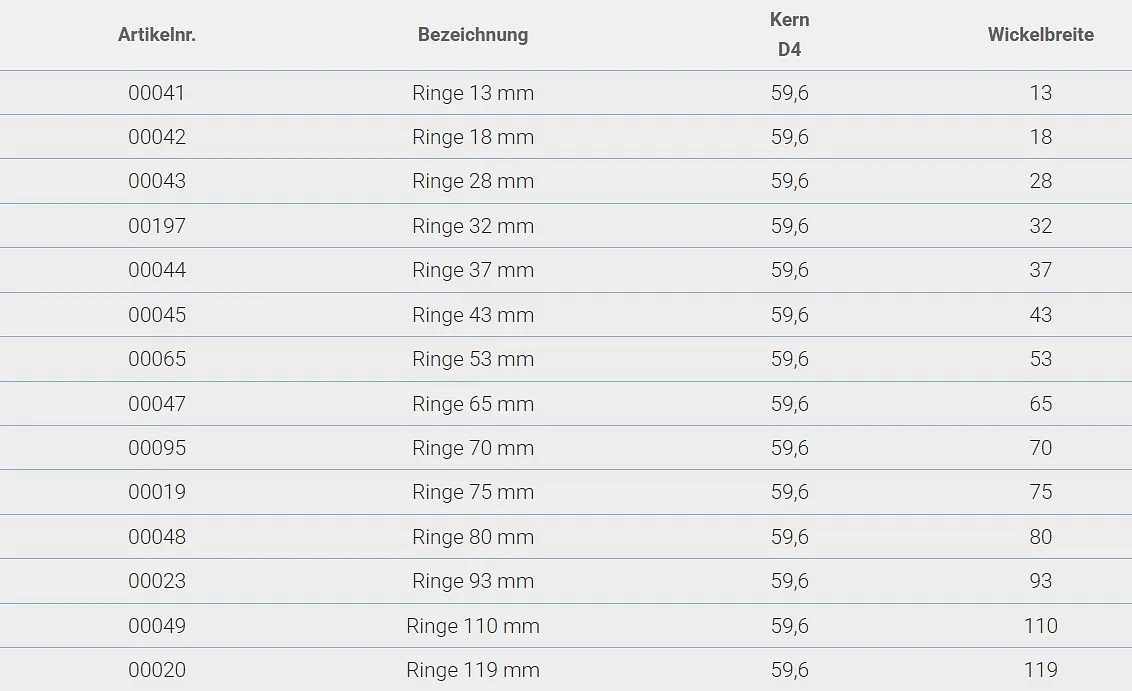Click the Bezeichnung column header
This screenshot has height=691, width=1132.
[x=473, y=35]
